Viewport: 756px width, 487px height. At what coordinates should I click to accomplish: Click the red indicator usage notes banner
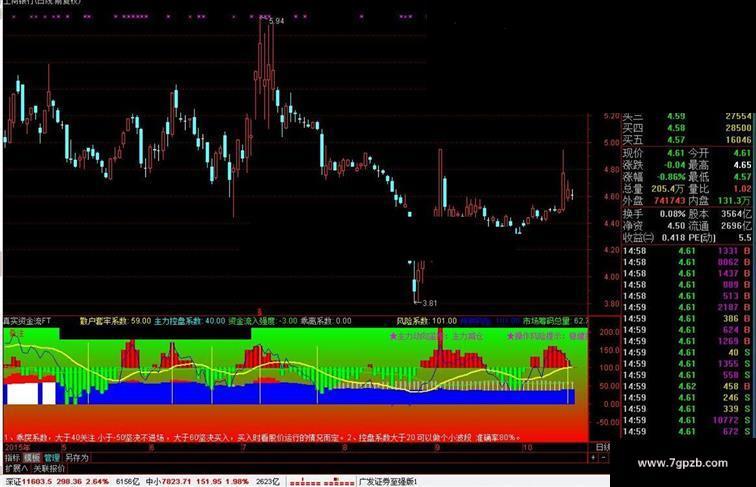(263, 437)
